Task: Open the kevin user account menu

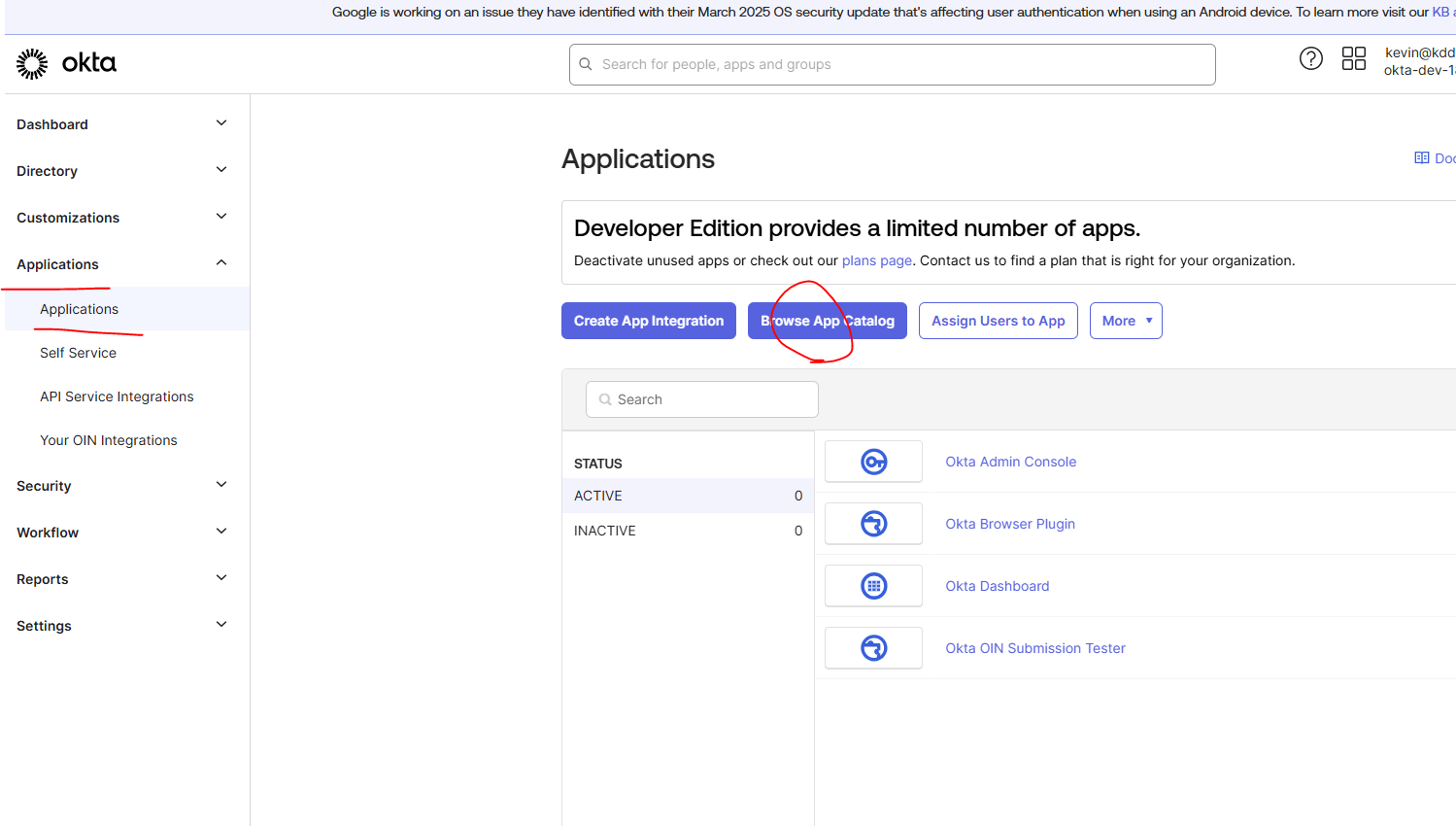Action: pyautogui.click(x=1419, y=61)
